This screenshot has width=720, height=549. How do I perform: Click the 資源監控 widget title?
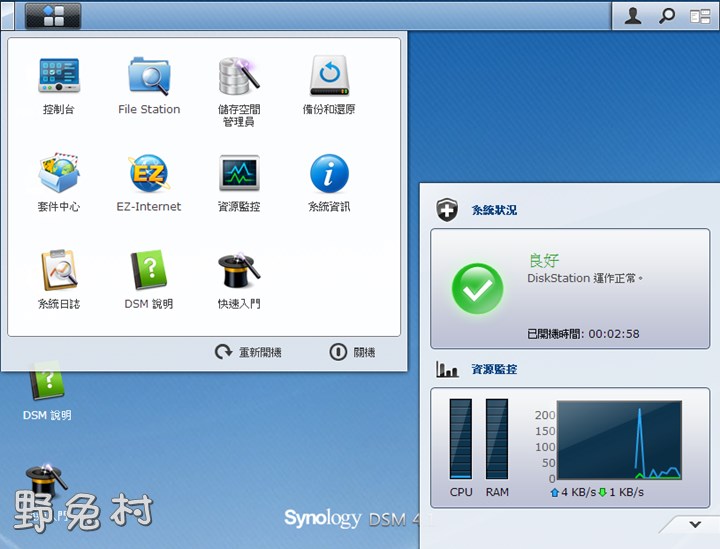494,369
